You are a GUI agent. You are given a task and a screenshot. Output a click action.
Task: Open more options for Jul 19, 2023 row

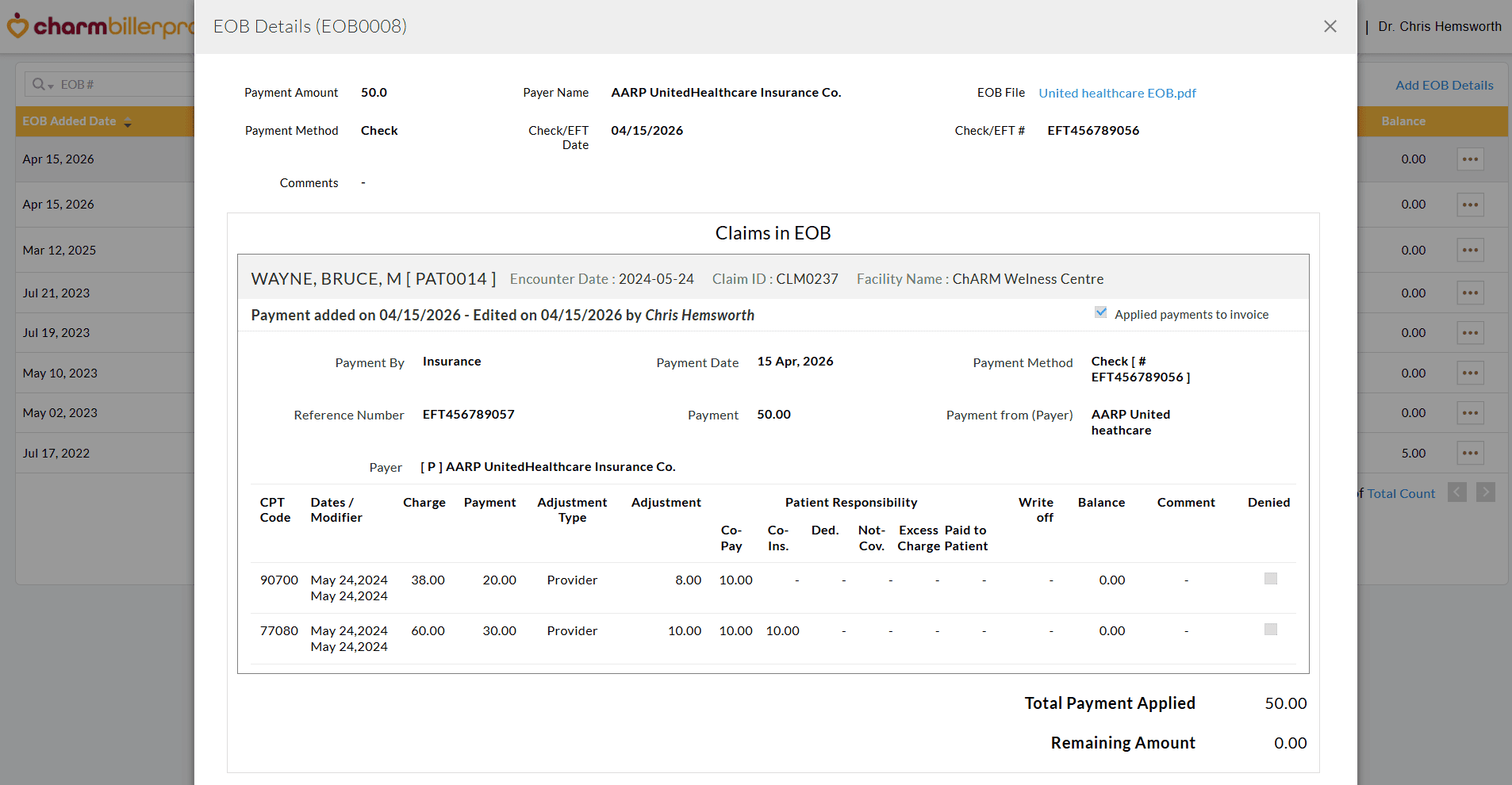point(1470,333)
